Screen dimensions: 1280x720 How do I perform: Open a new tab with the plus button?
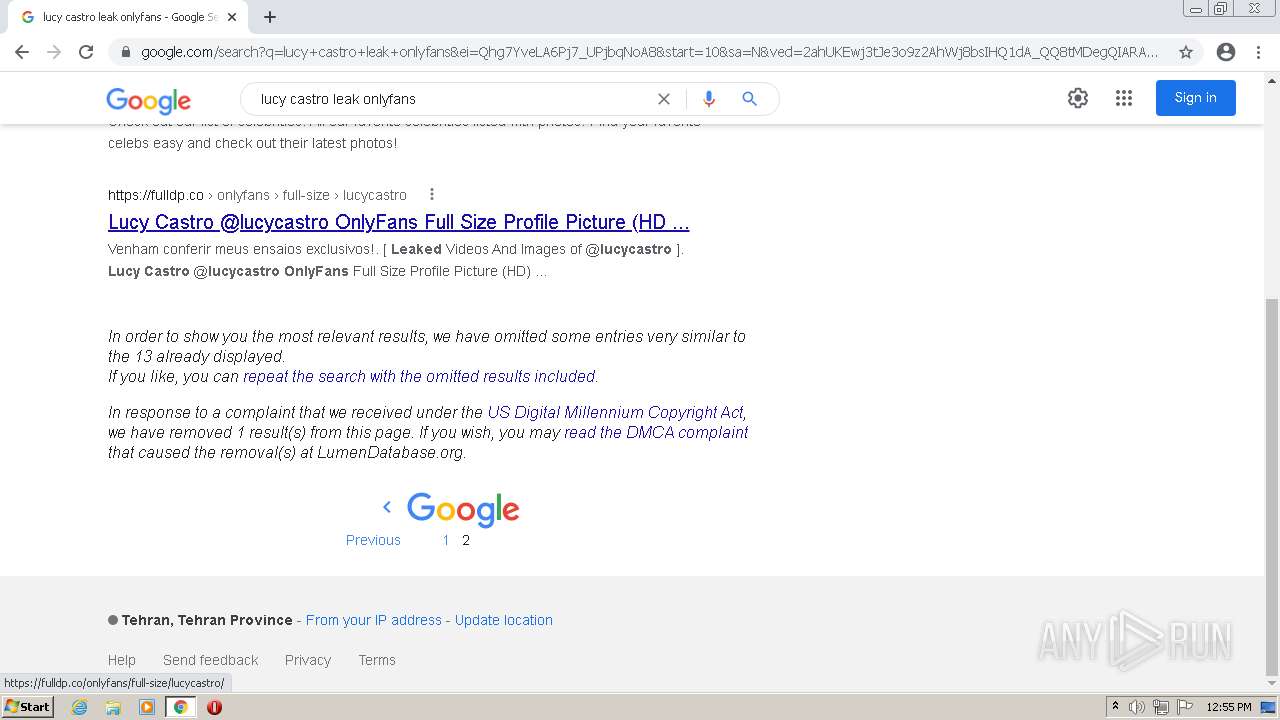coord(270,17)
